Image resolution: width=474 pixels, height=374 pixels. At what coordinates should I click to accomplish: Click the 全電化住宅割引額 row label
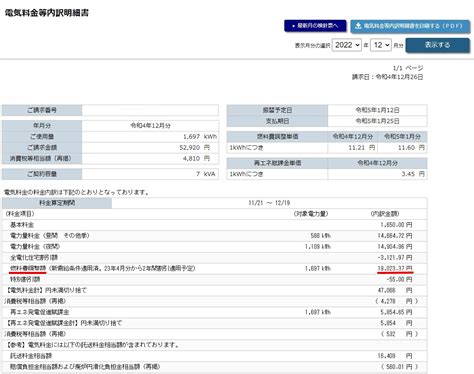coord(34,258)
